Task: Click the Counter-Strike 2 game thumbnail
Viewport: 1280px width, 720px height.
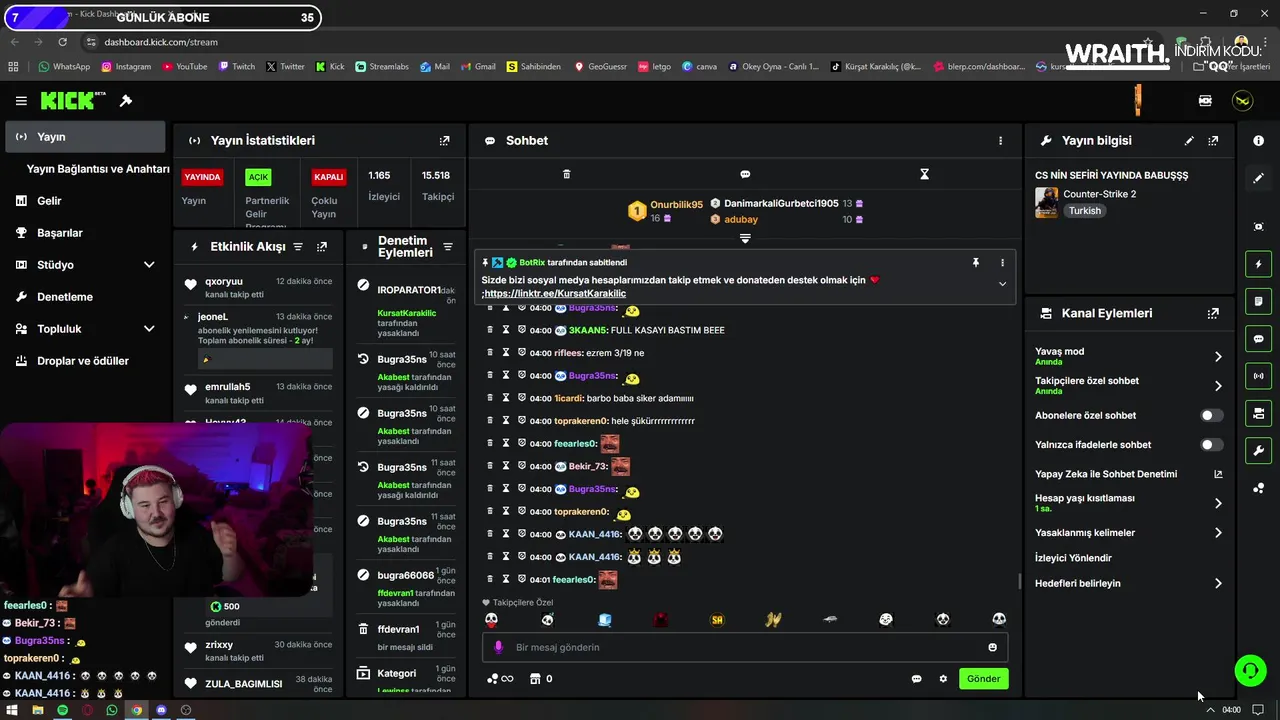Action: click(1046, 202)
